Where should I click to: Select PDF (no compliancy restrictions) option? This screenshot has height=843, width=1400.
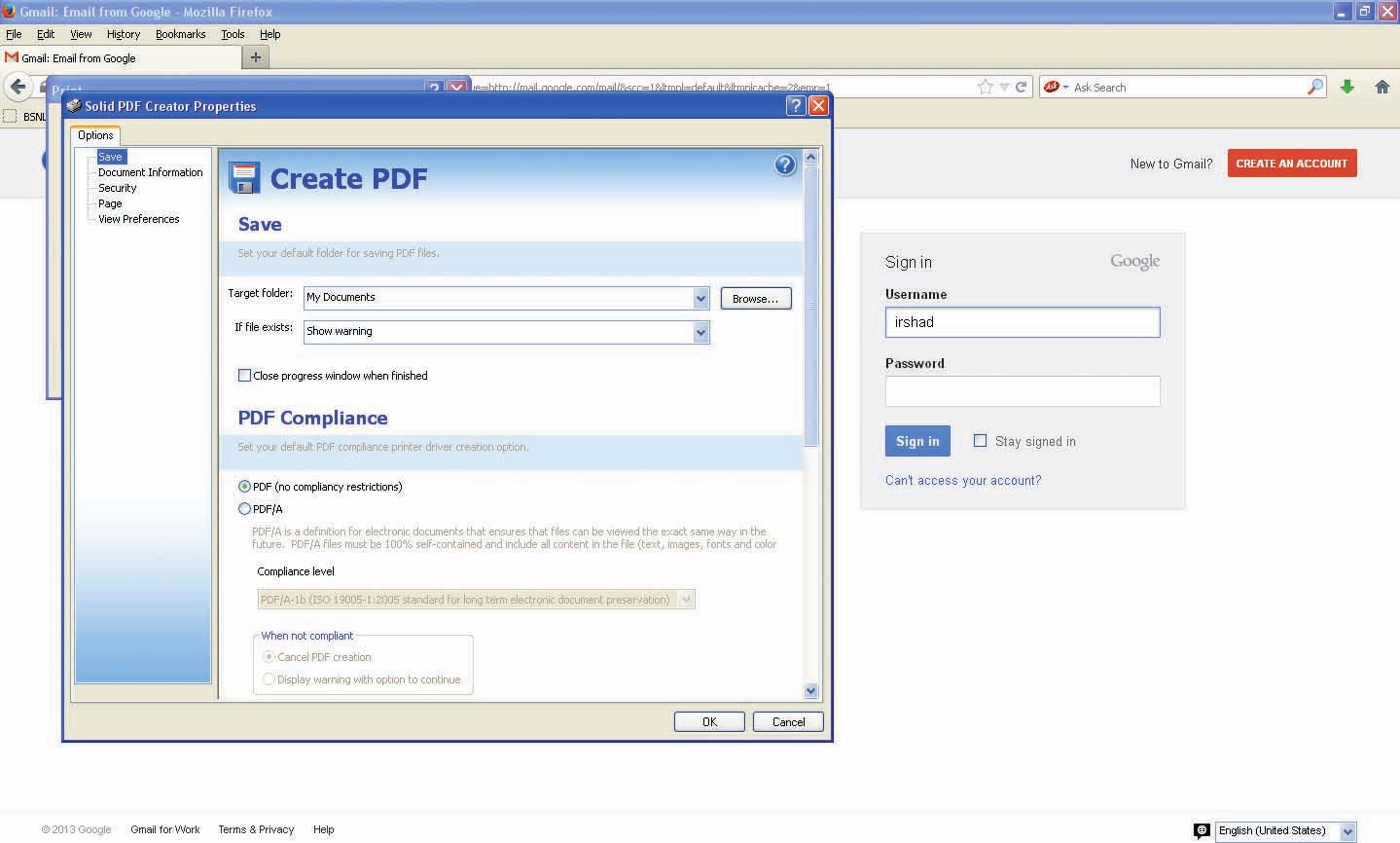click(x=244, y=486)
